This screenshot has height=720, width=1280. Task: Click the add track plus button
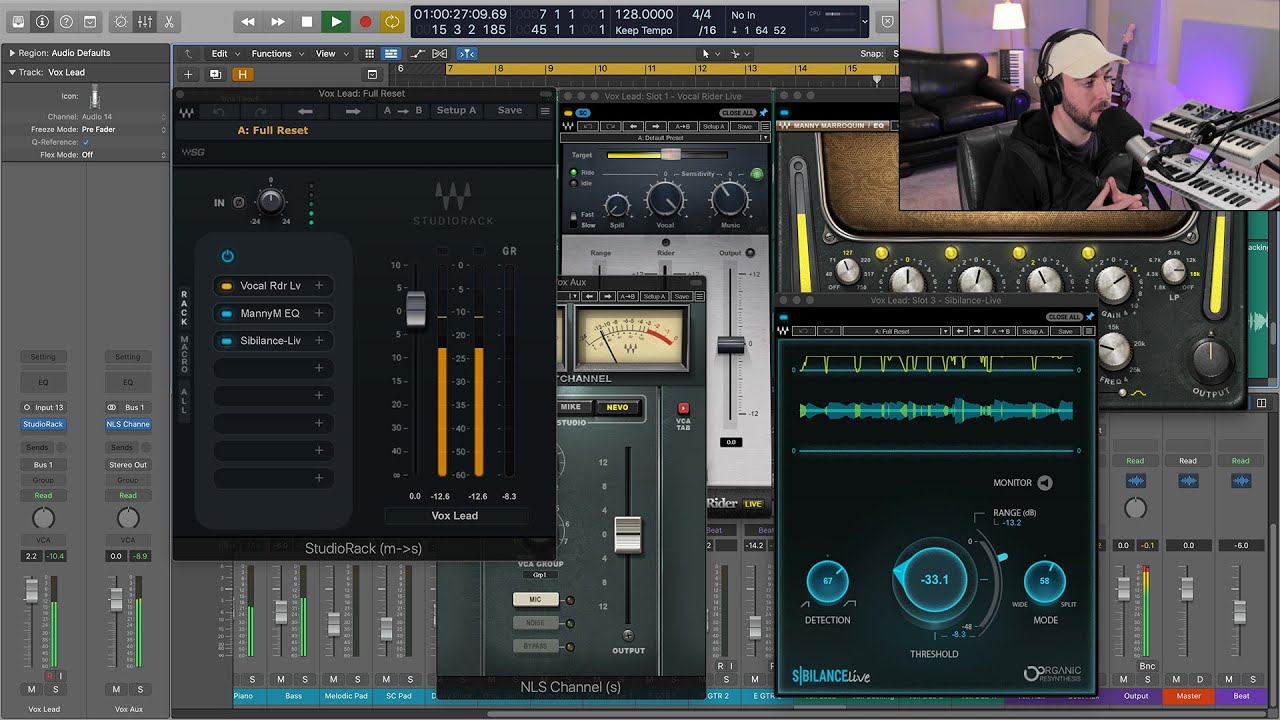coord(188,74)
